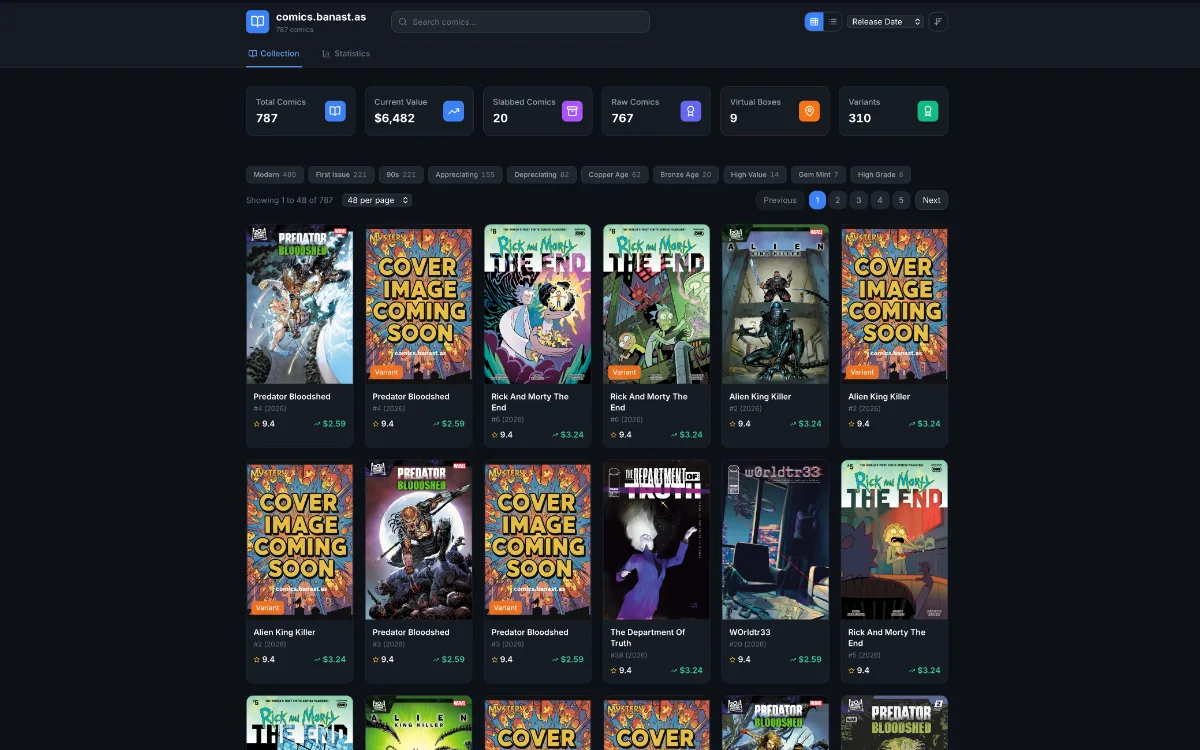Enable the First Issue filter

(x=341, y=174)
